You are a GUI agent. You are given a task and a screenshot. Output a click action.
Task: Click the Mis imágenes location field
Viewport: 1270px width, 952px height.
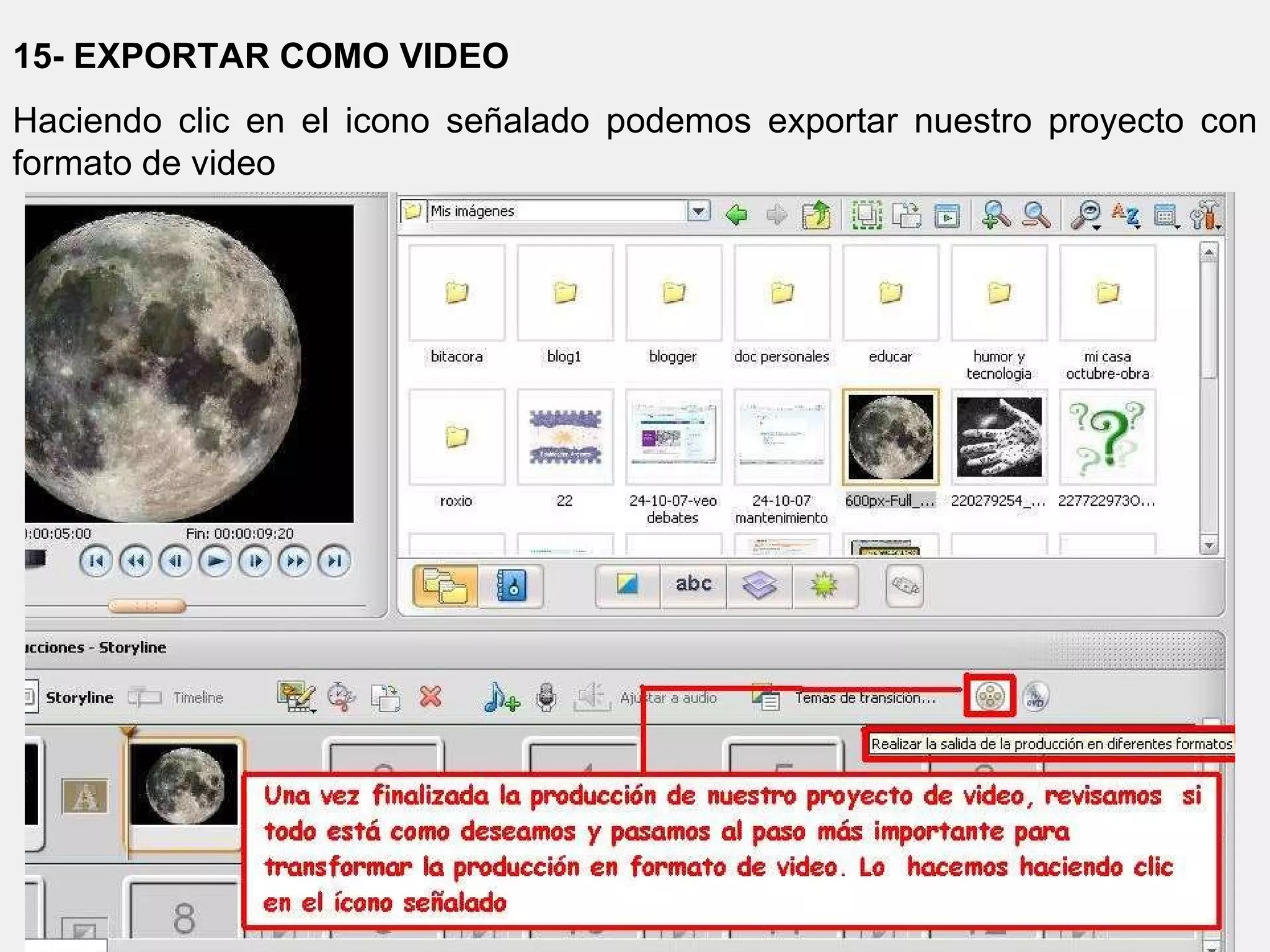click(x=555, y=211)
